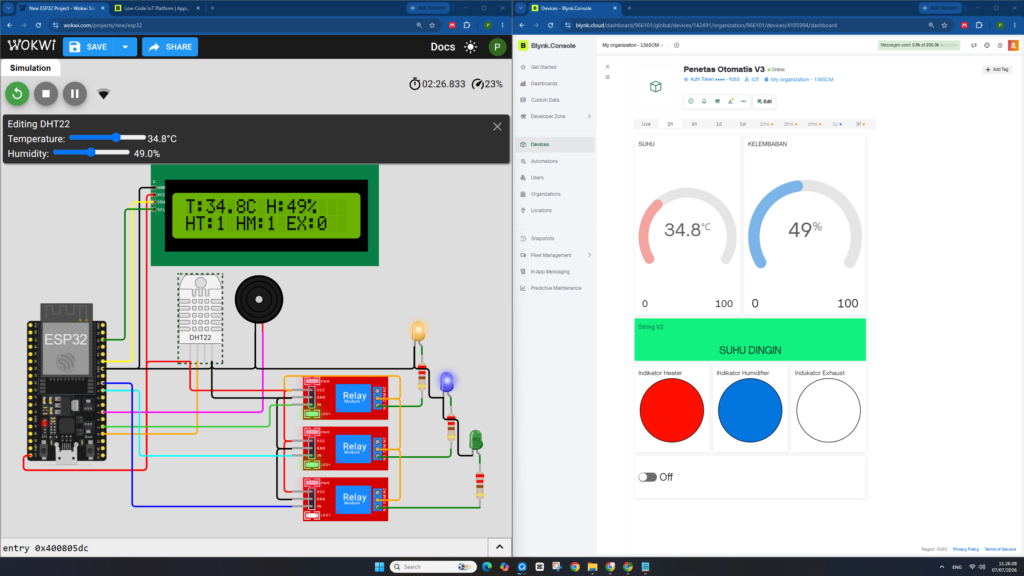Open Dashboards in Blynk sidebar

pyautogui.click(x=543, y=84)
